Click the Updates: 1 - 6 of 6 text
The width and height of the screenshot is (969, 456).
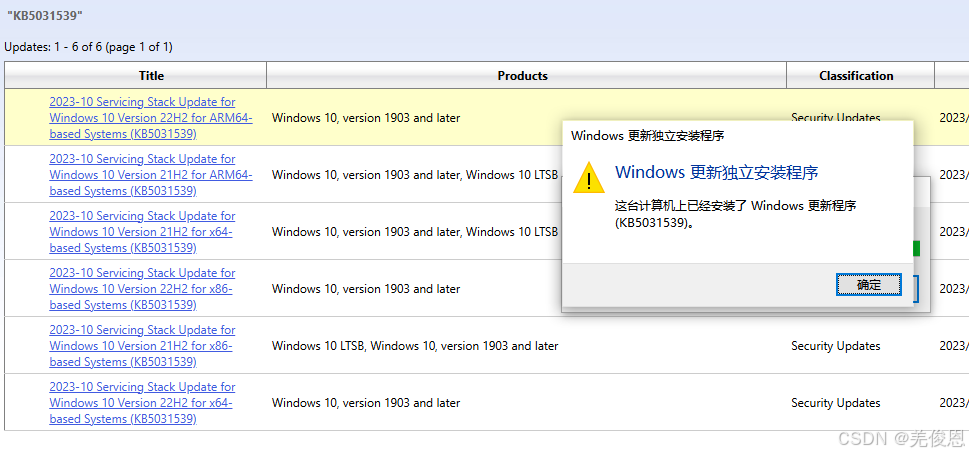[x=88, y=46]
